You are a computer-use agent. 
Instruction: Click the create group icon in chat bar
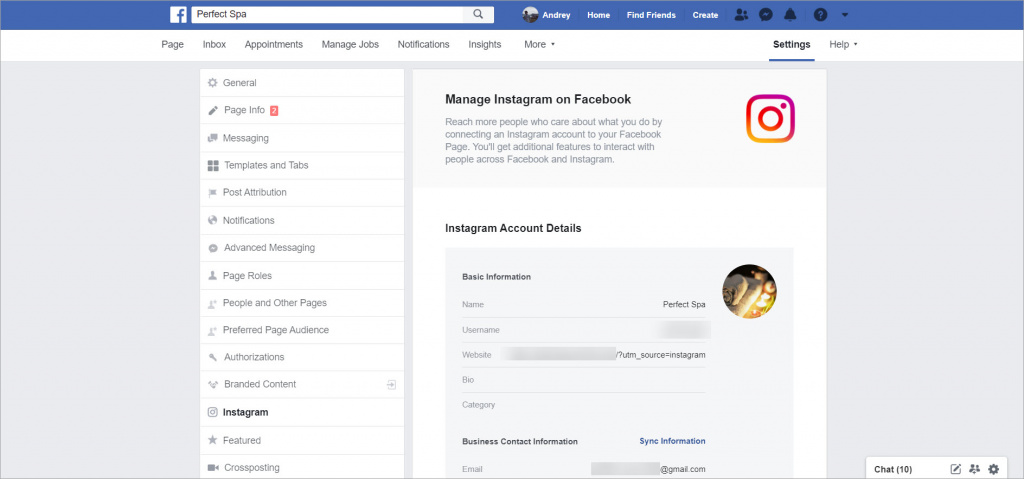[x=975, y=469]
